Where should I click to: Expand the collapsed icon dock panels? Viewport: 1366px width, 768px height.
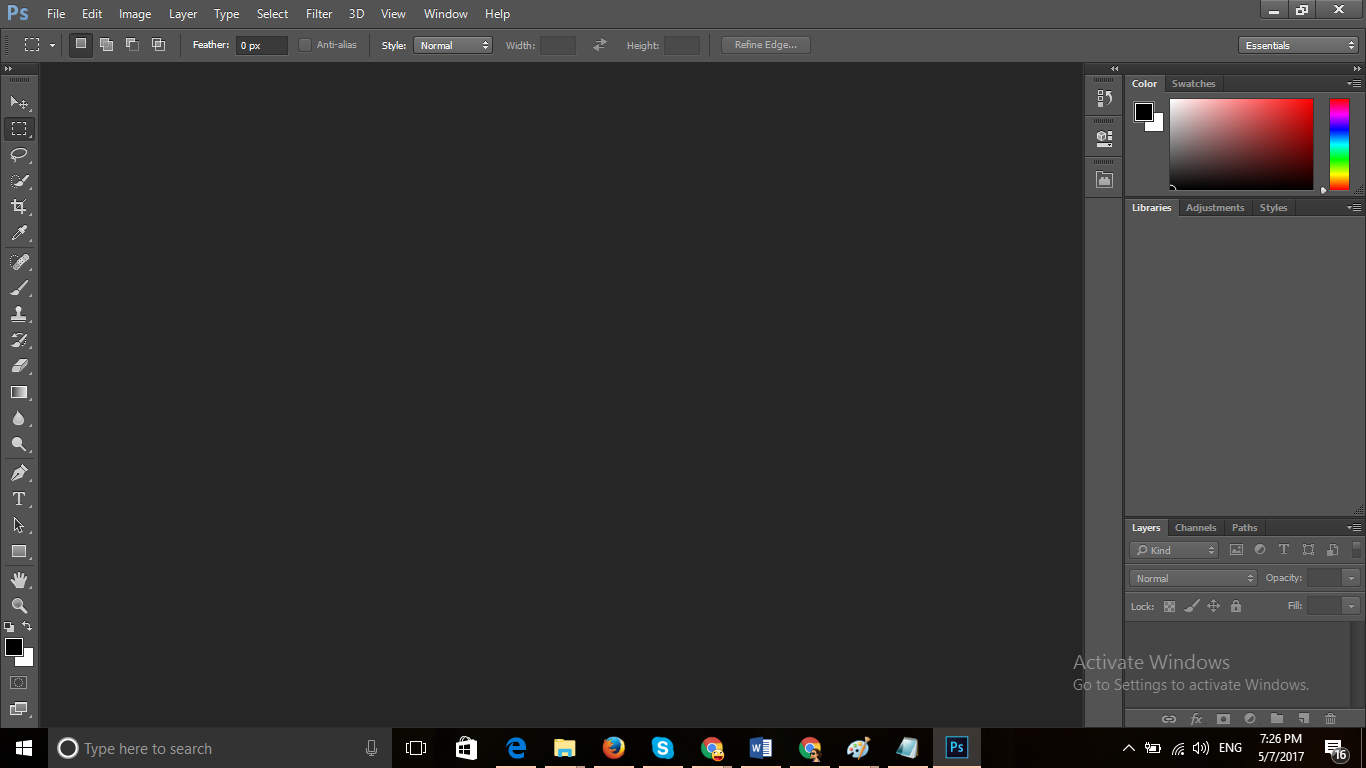coord(1114,69)
